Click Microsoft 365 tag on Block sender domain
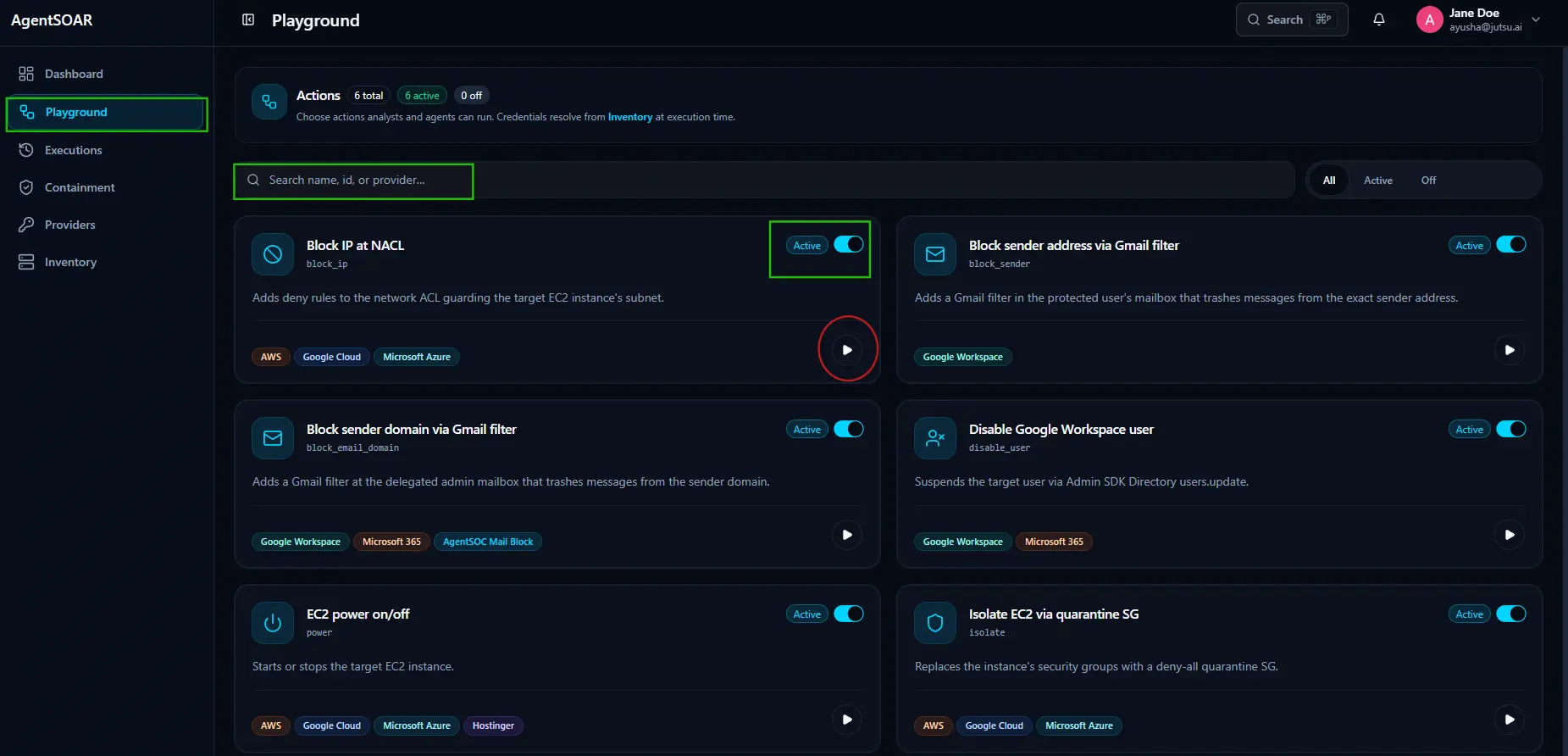1568x756 pixels. pos(391,542)
